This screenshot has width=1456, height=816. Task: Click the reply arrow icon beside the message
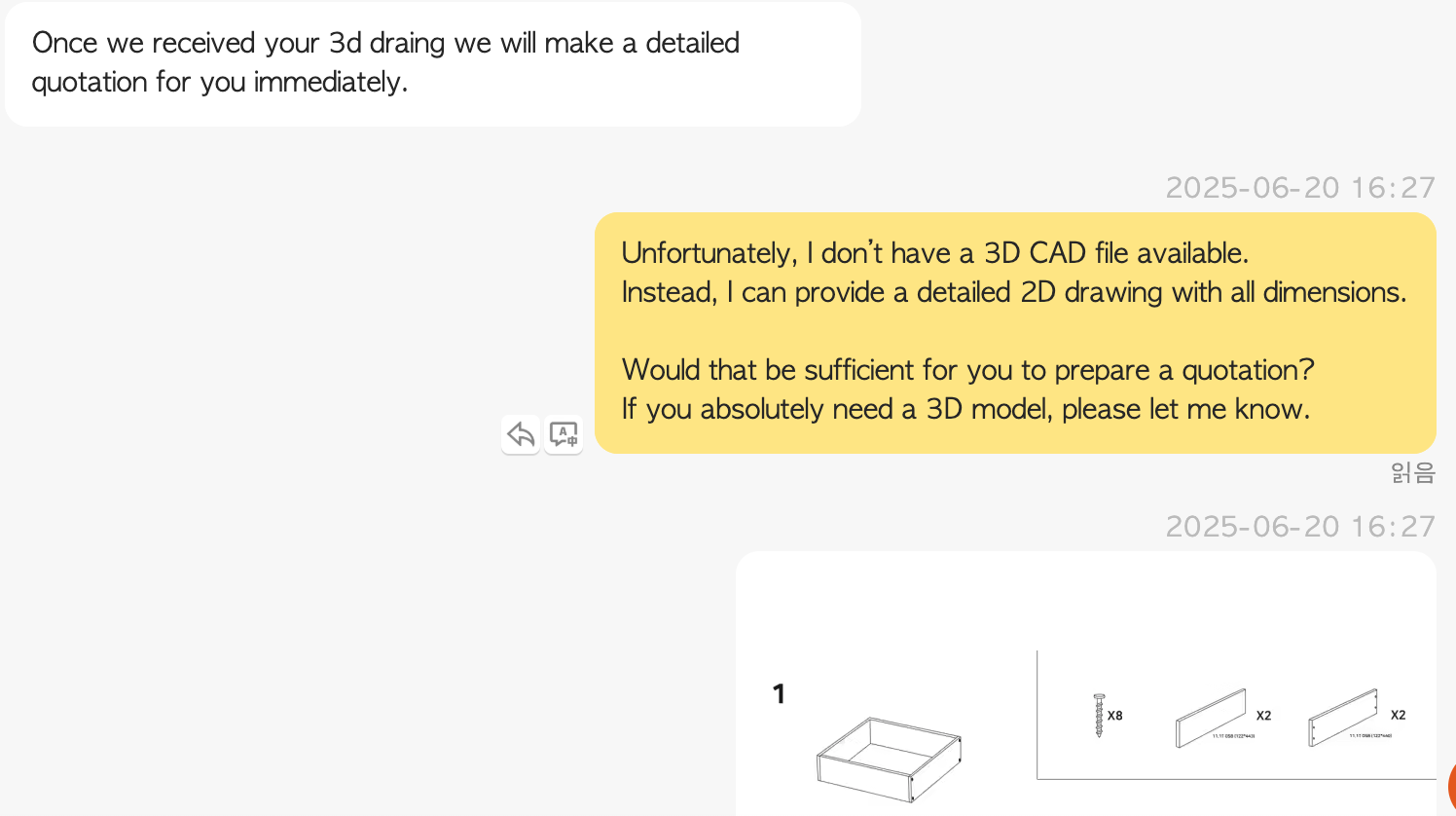(x=521, y=434)
